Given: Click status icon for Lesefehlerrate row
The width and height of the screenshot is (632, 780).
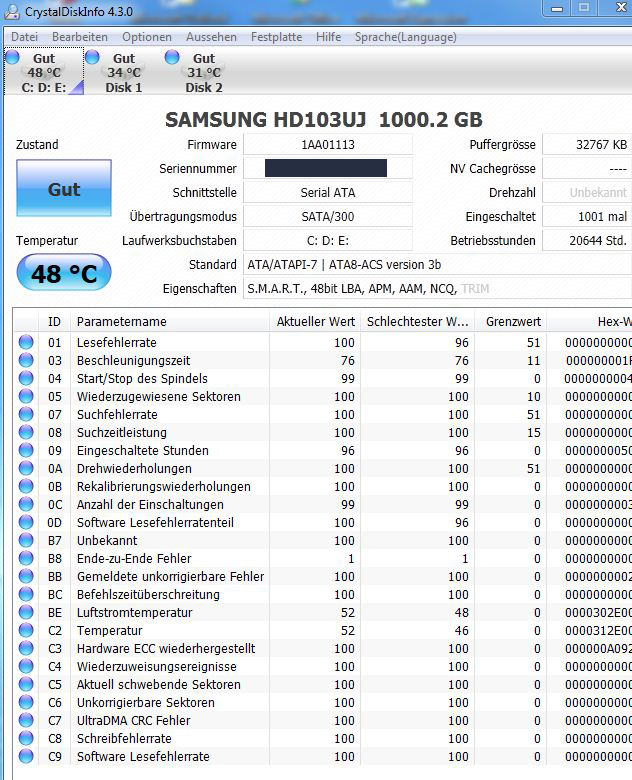Looking at the screenshot, I should 26,342.
